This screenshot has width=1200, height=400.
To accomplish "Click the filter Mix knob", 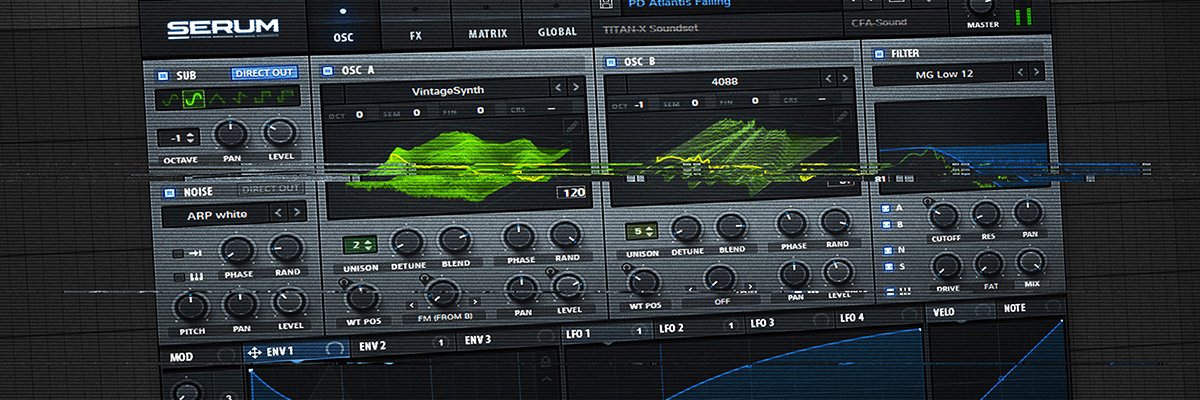I will (1030, 262).
